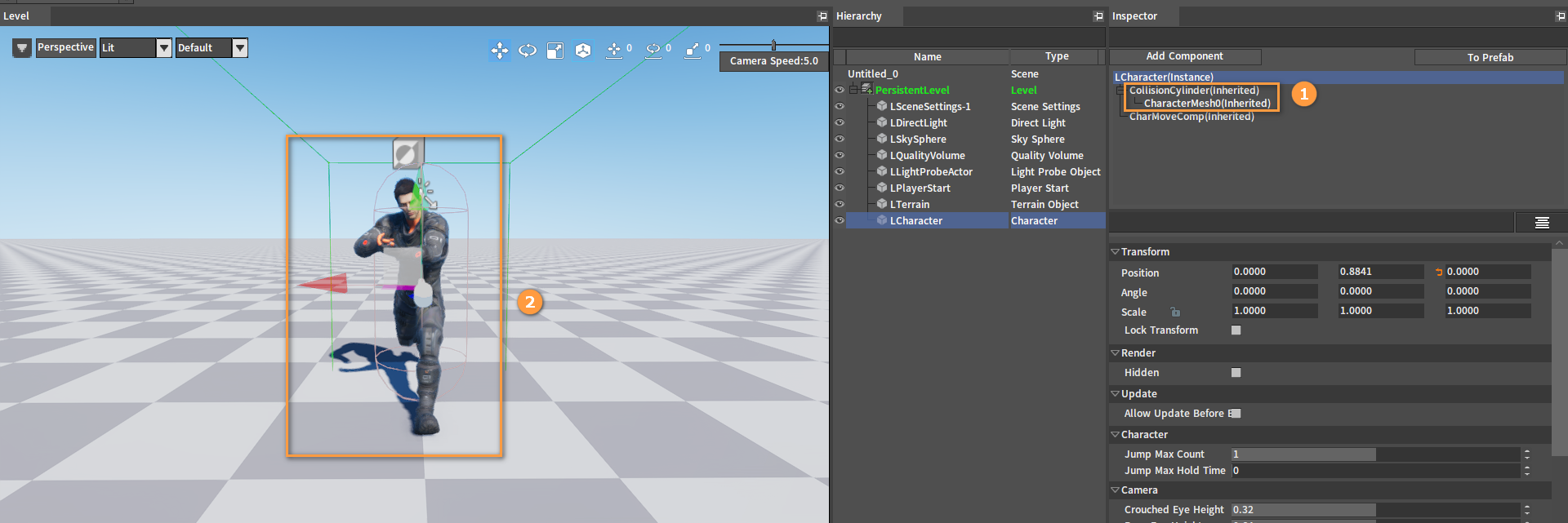Open the Lit view mode dropdown
The width and height of the screenshot is (1568, 523).
pyautogui.click(x=164, y=48)
